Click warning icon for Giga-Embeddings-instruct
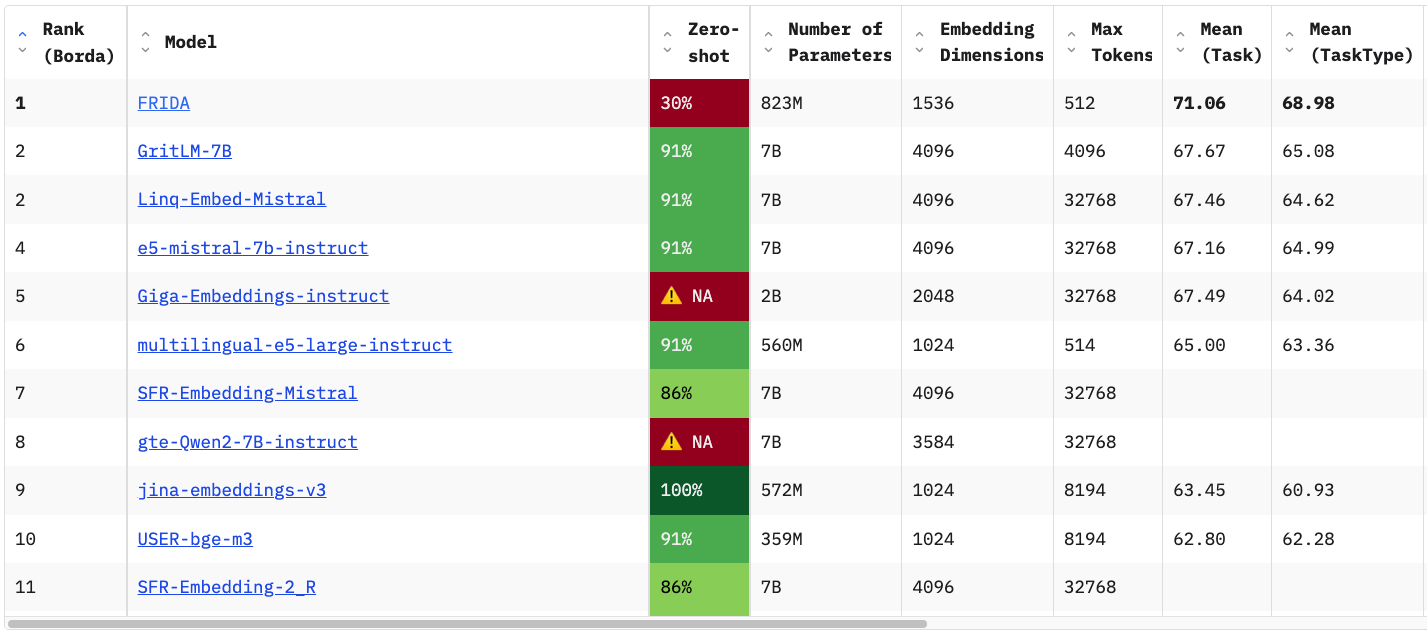This screenshot has width=1427, height=630. (672, 296)
